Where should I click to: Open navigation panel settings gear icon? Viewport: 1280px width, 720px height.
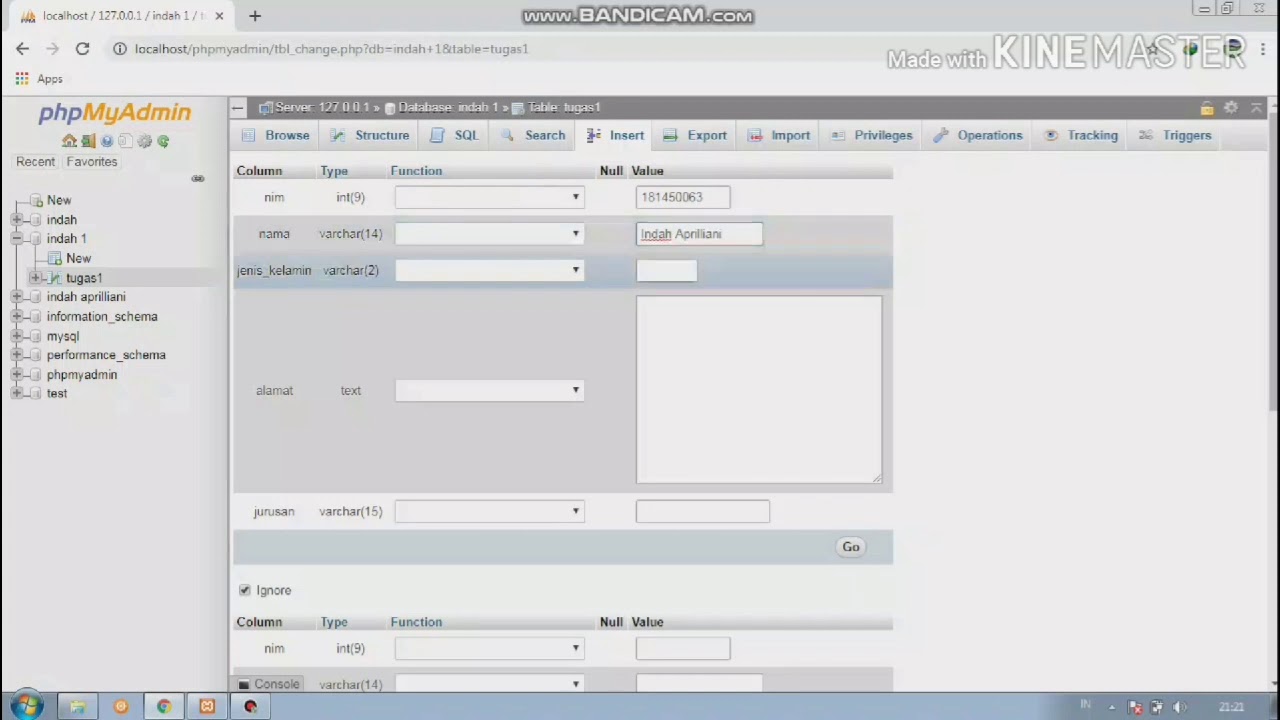[x=145, y=141]
